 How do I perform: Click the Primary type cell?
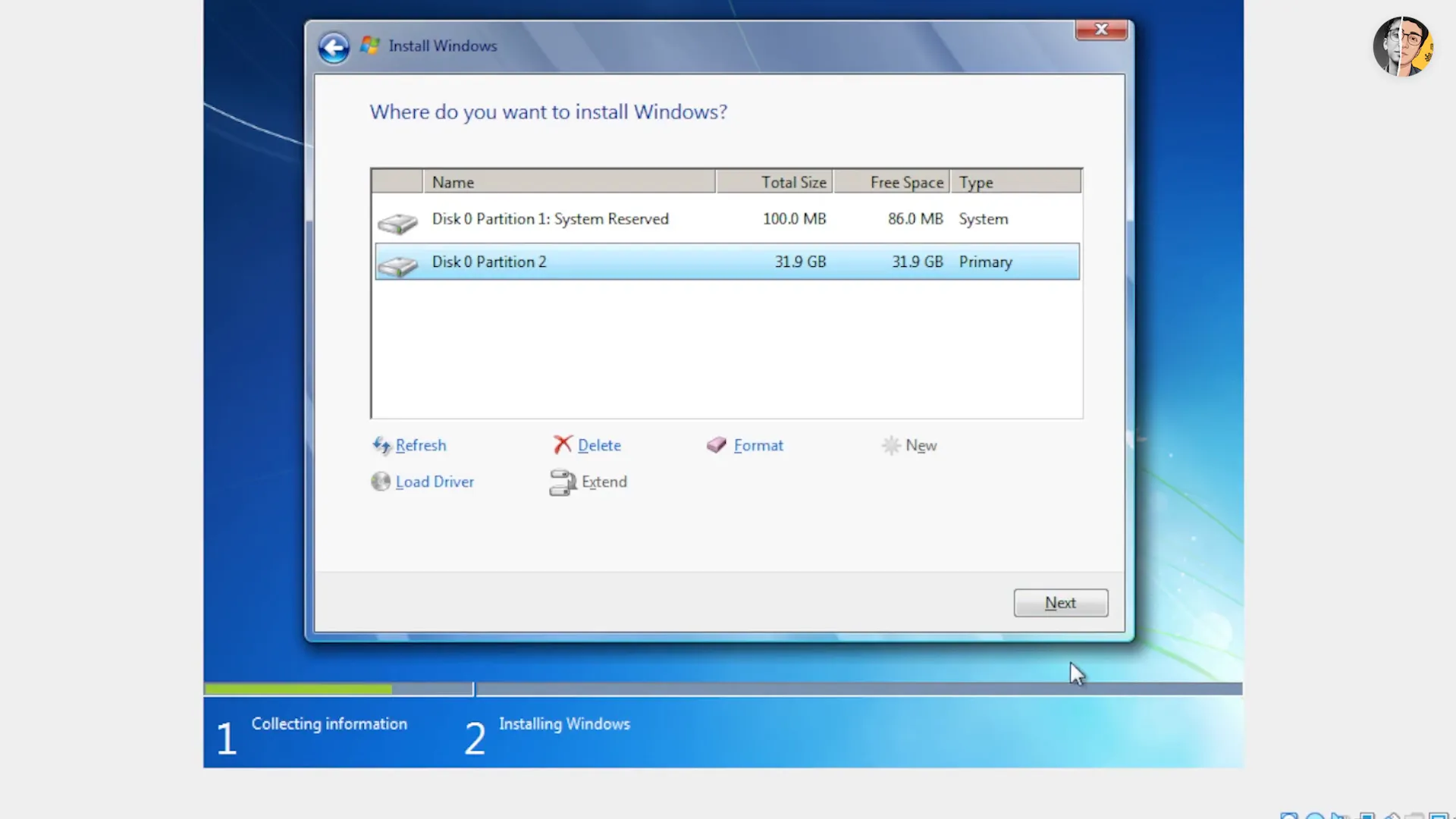[985, 262]
